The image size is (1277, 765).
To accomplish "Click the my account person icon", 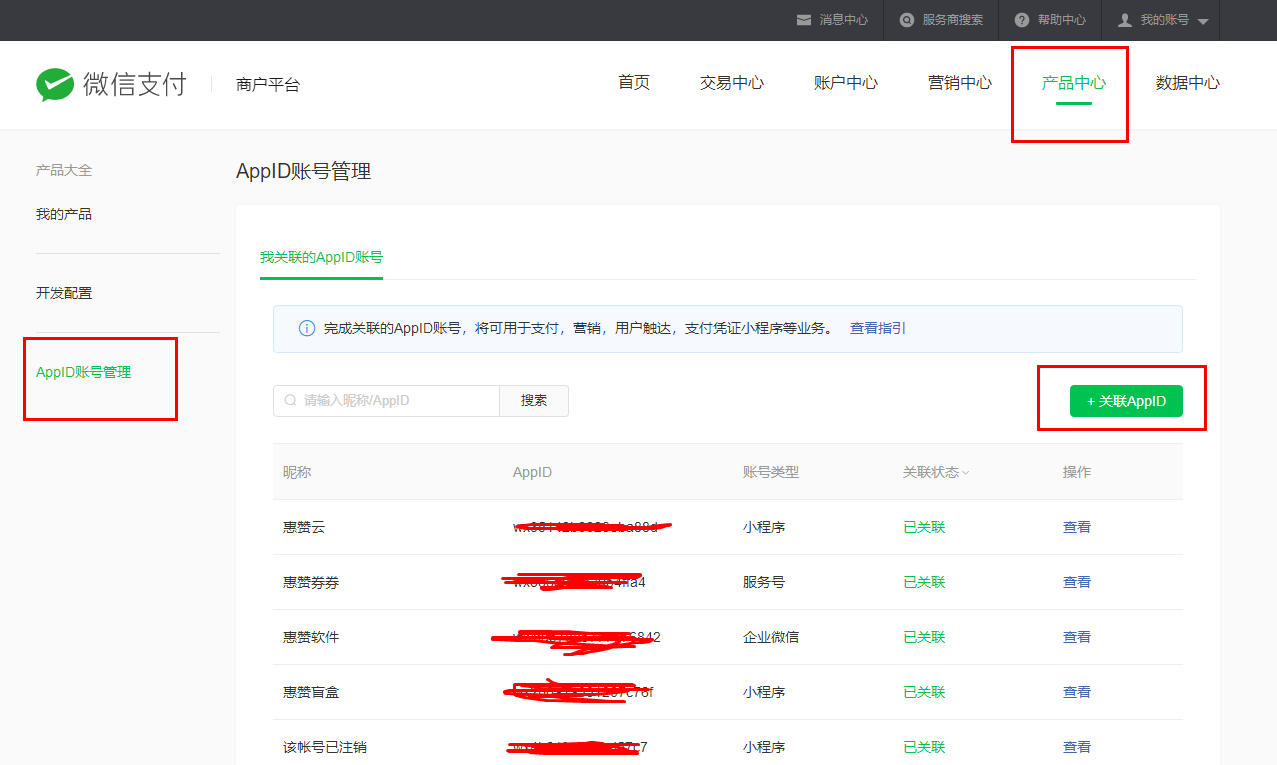I will (x=1125, y=20).
